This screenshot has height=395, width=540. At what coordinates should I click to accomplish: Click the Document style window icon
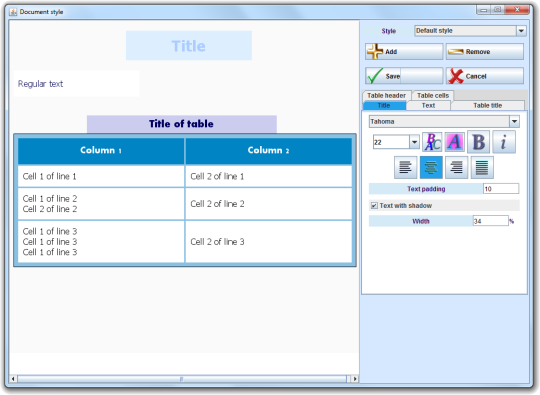tap(13, 12)
